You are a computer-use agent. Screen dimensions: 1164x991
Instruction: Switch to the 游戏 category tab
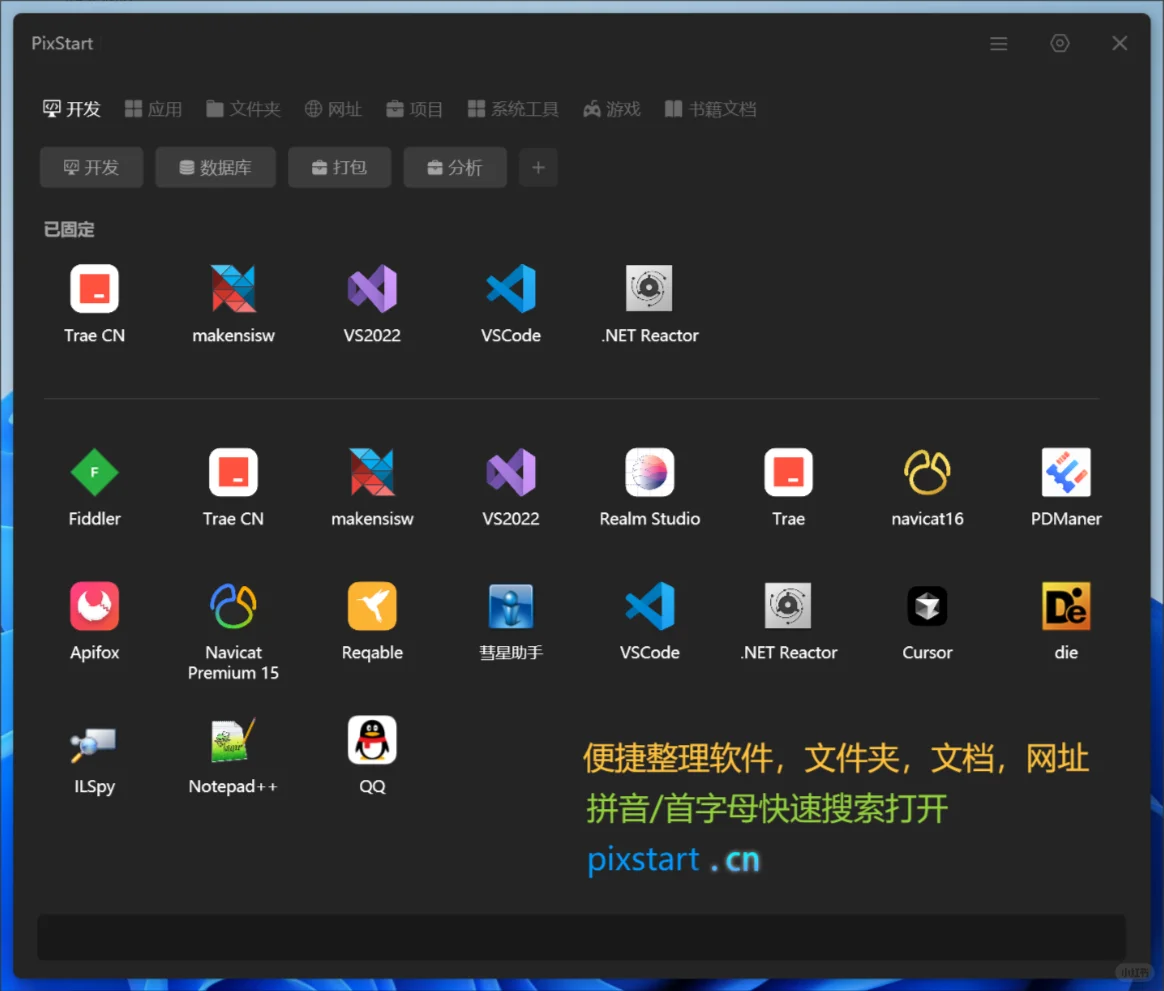[611, 109]
